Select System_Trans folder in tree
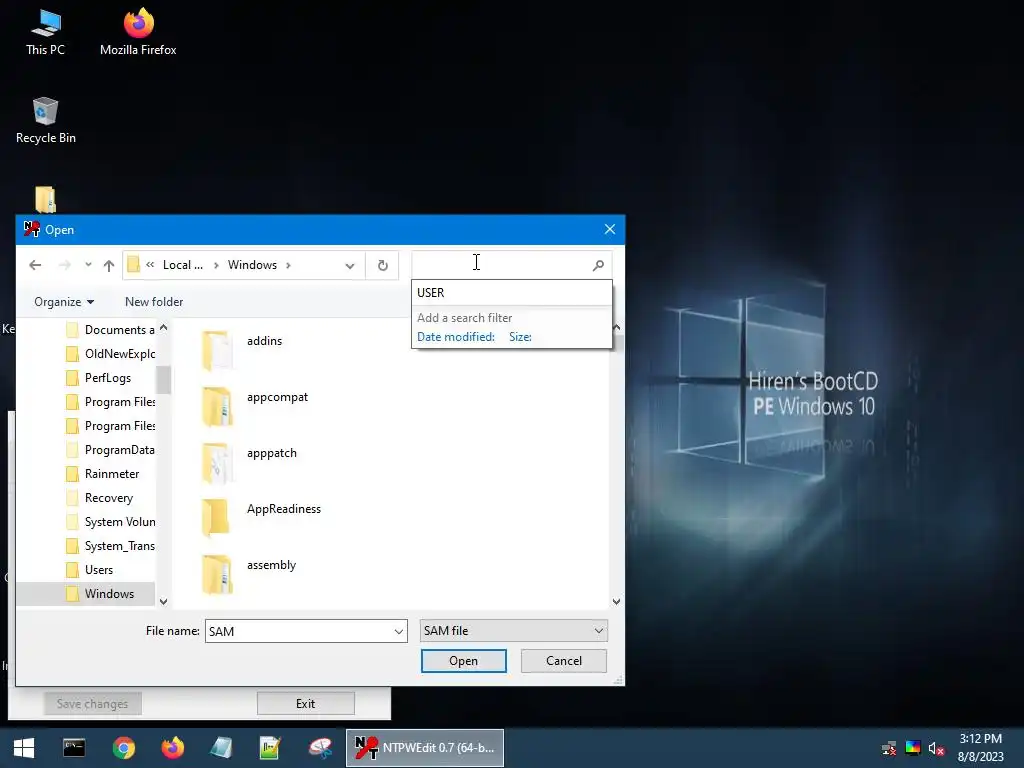 110,546
